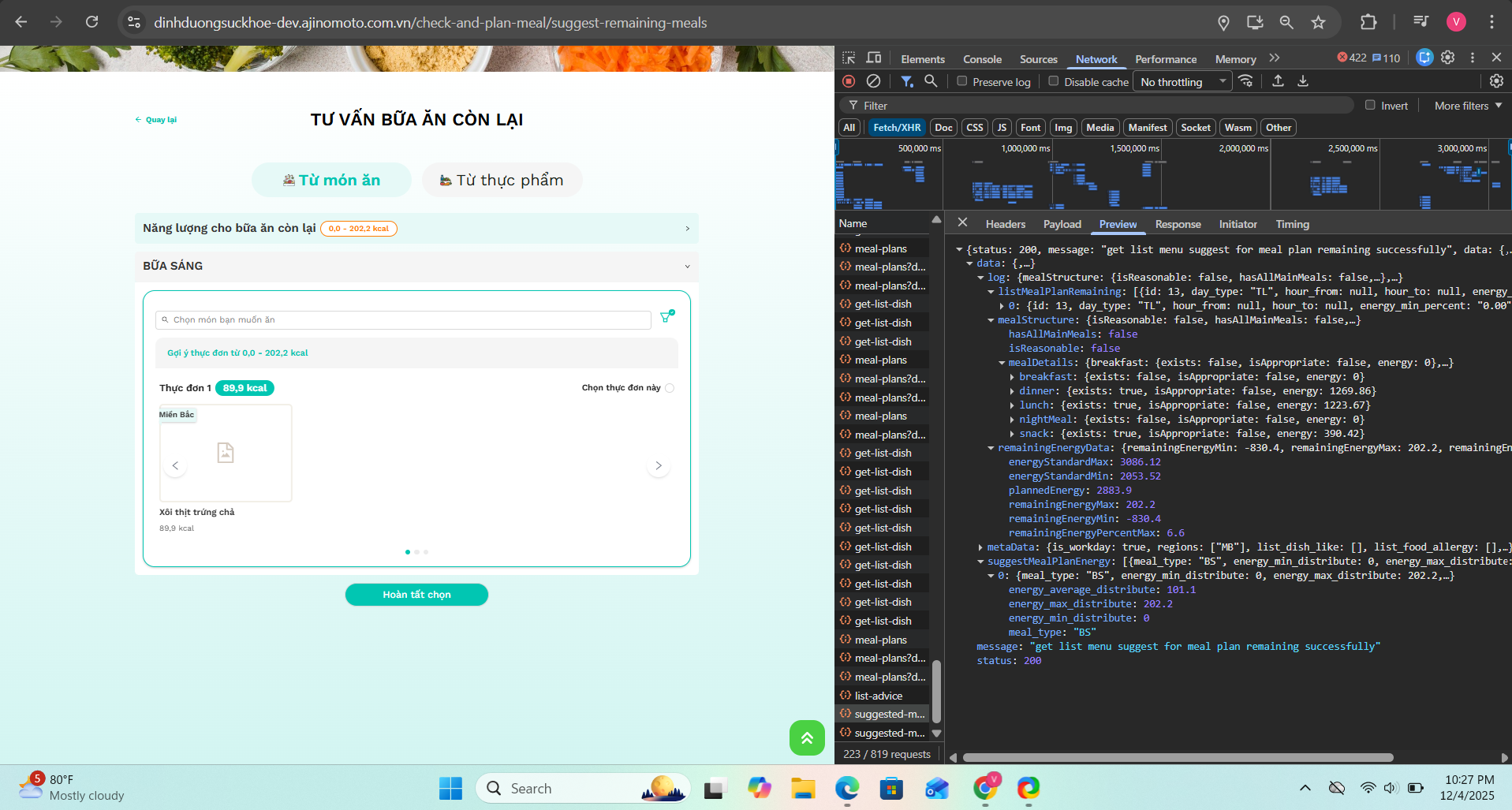Open Chrome three-dot menu
The height and width of the screenshot is (810, 1512).
[x=1491, y=22]
